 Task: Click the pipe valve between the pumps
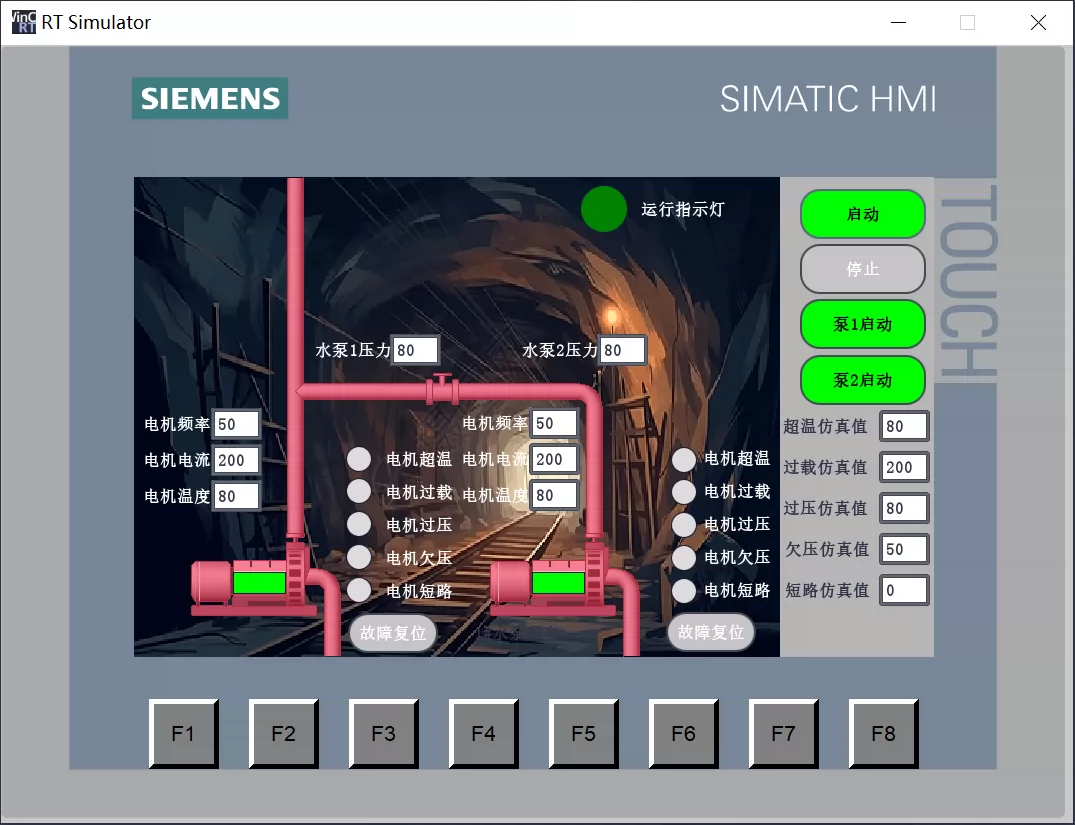(442, 390)
